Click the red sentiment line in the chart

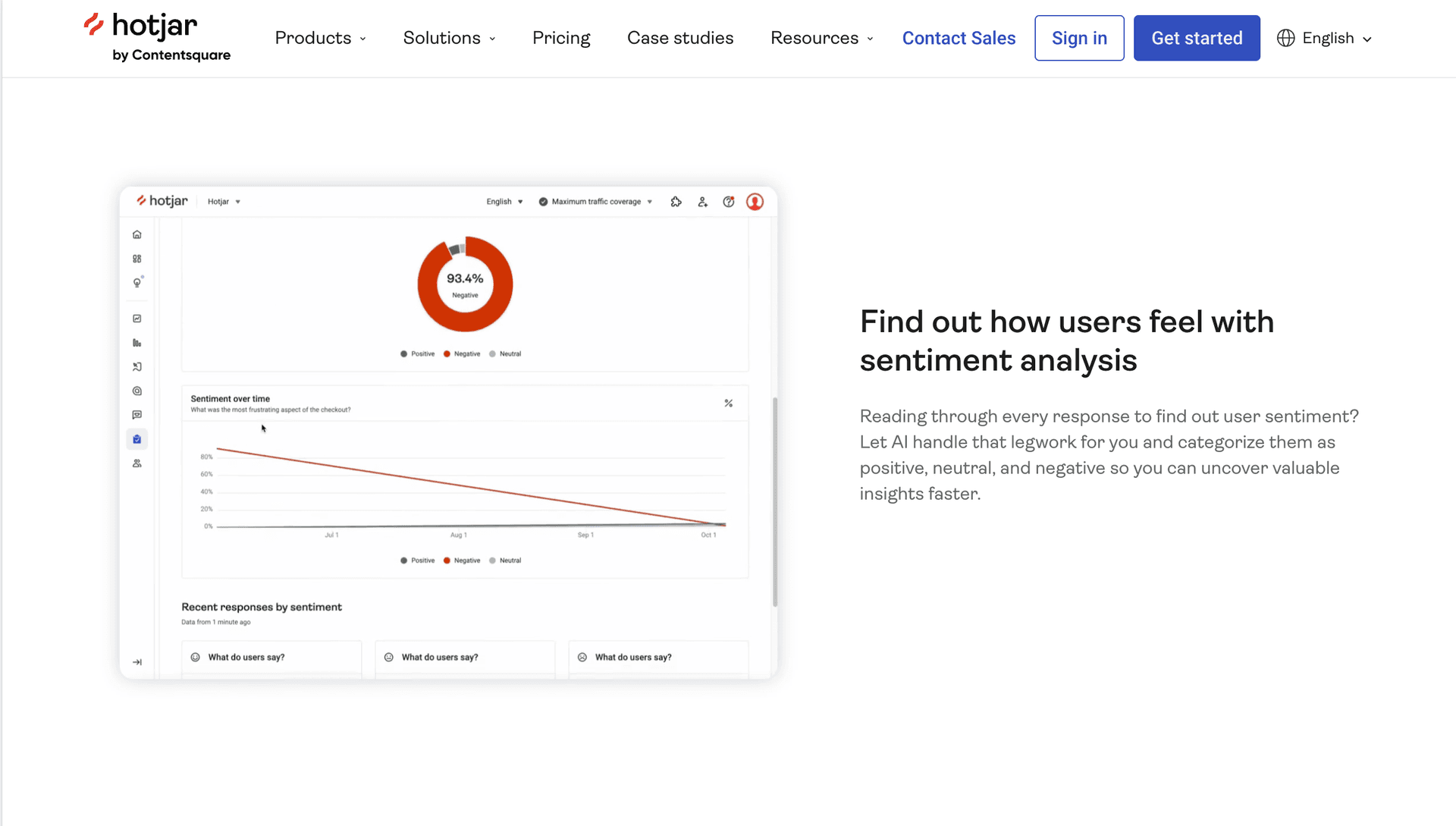point(470,486)
